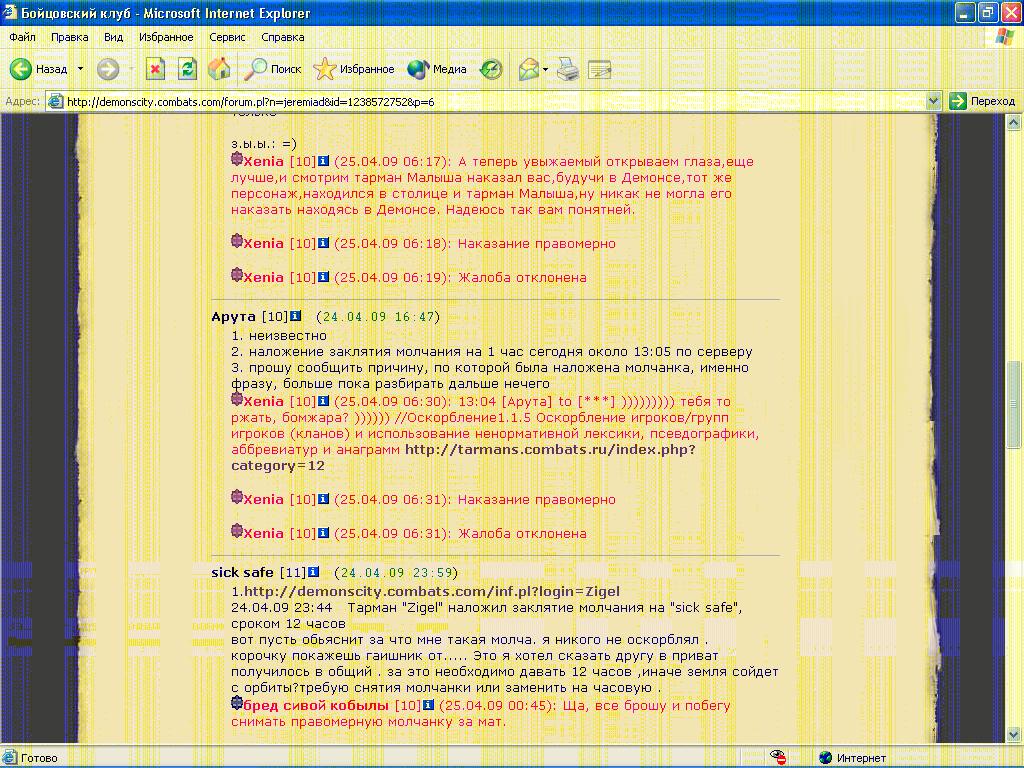
Task: Click the Назад (Back) toolbar button
Action: [x=40, y=69]
